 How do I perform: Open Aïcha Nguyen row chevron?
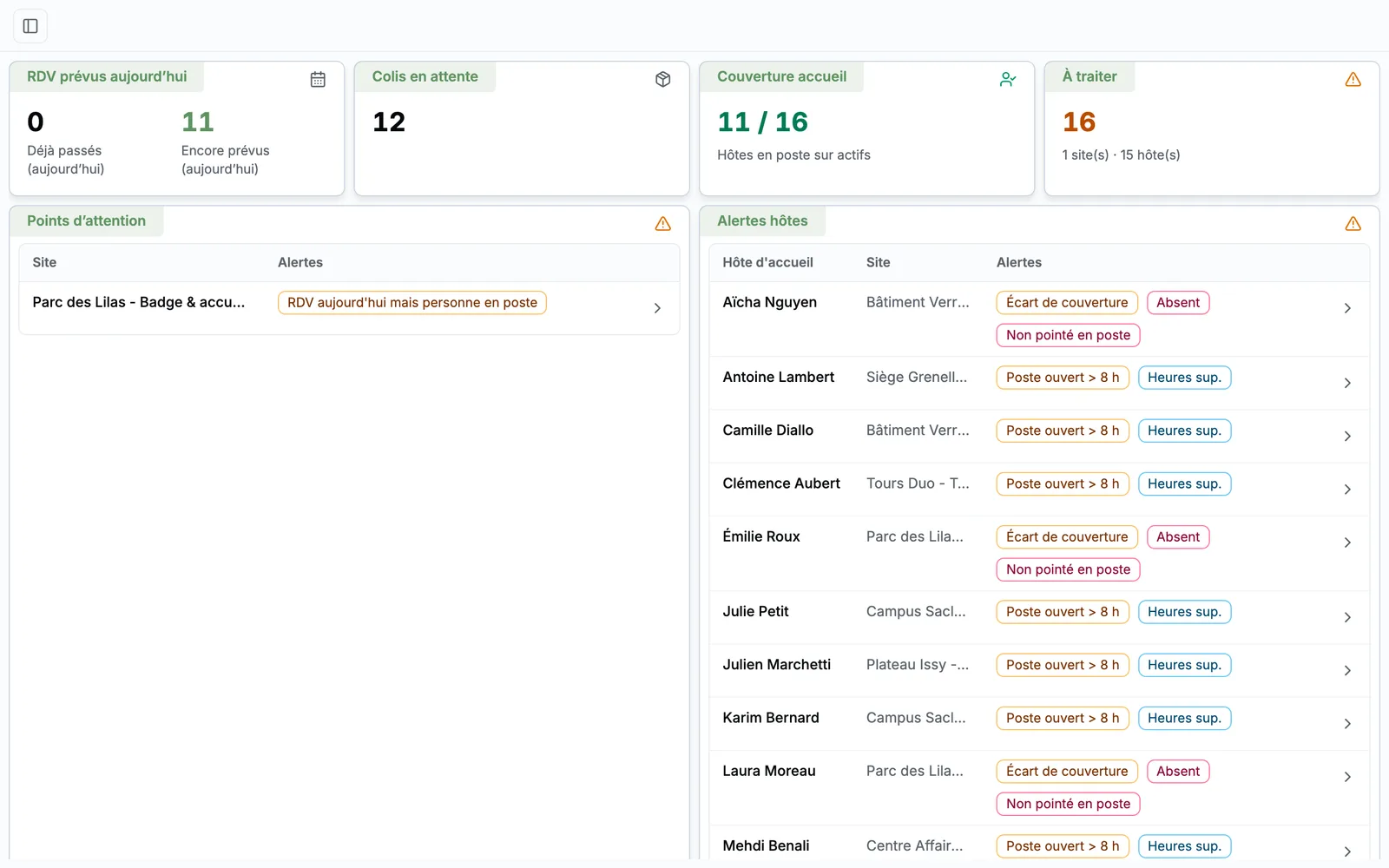click(1347, 308)
